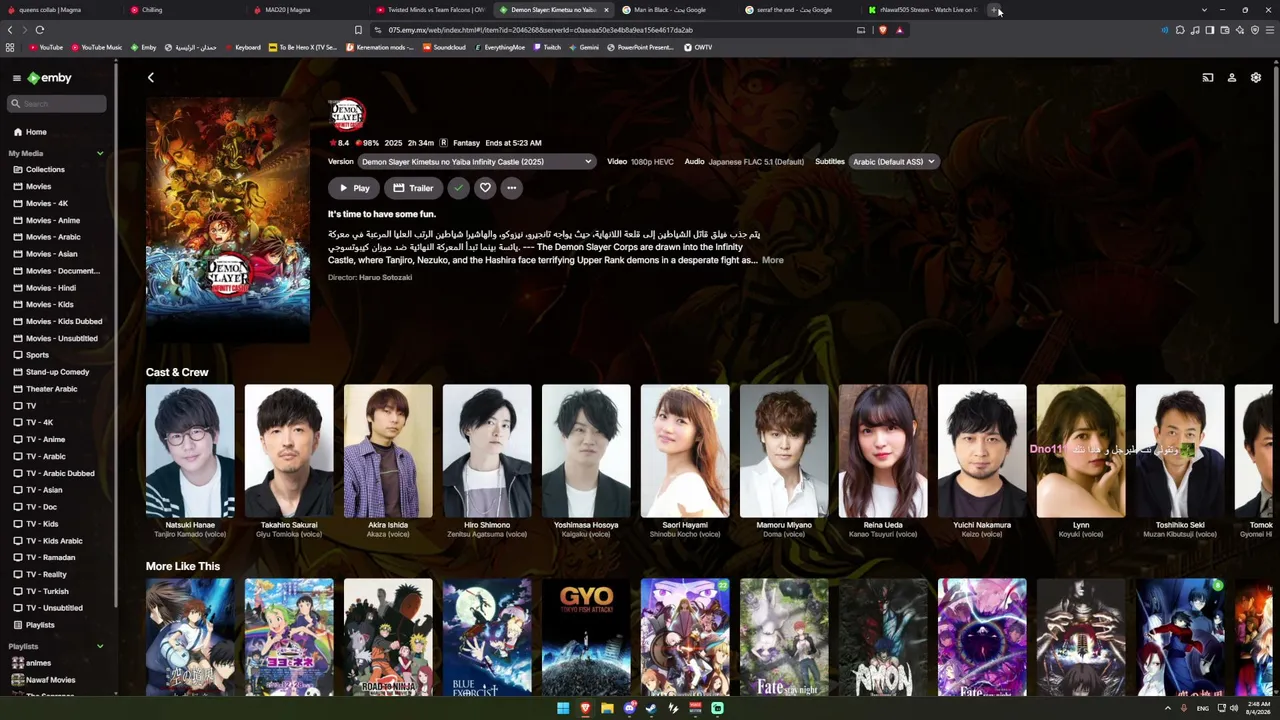
Task: Reload the page
Action: pos(40,30)
